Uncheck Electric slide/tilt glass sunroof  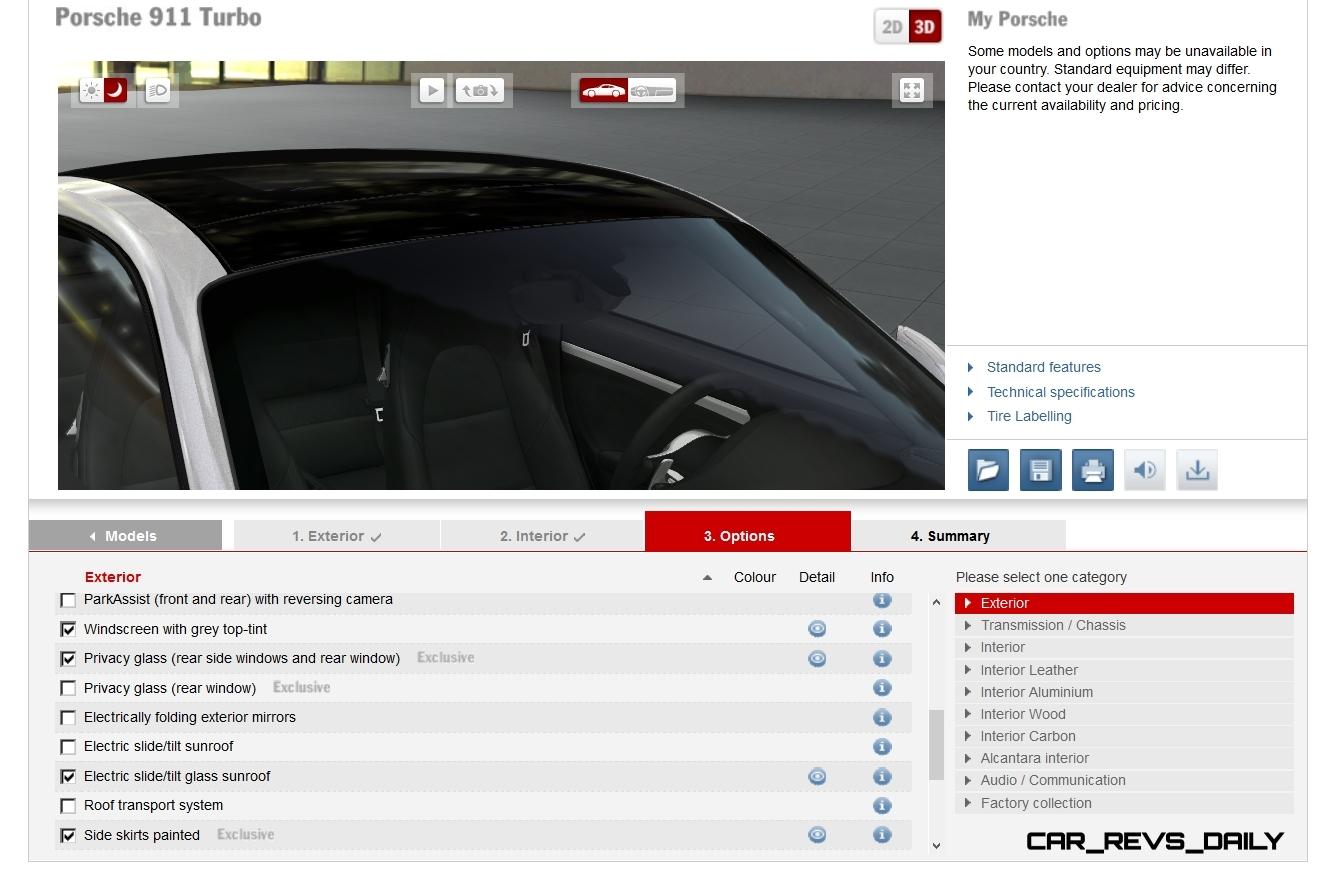[68, 777]
